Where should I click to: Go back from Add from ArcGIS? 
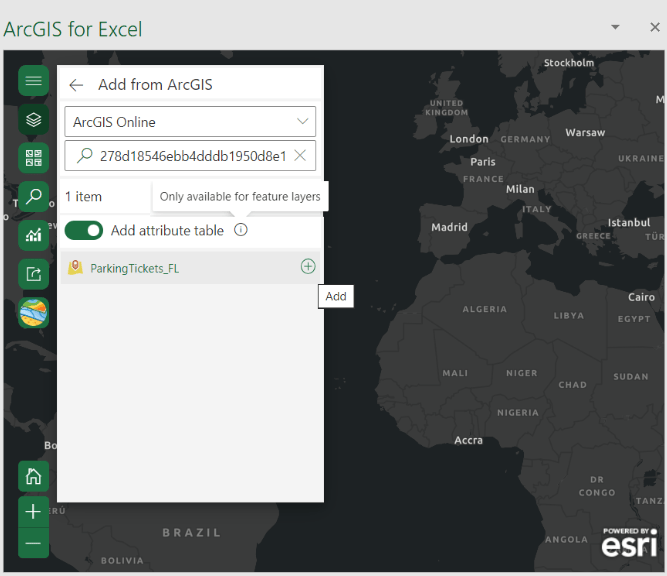click(x=76, y=85)
